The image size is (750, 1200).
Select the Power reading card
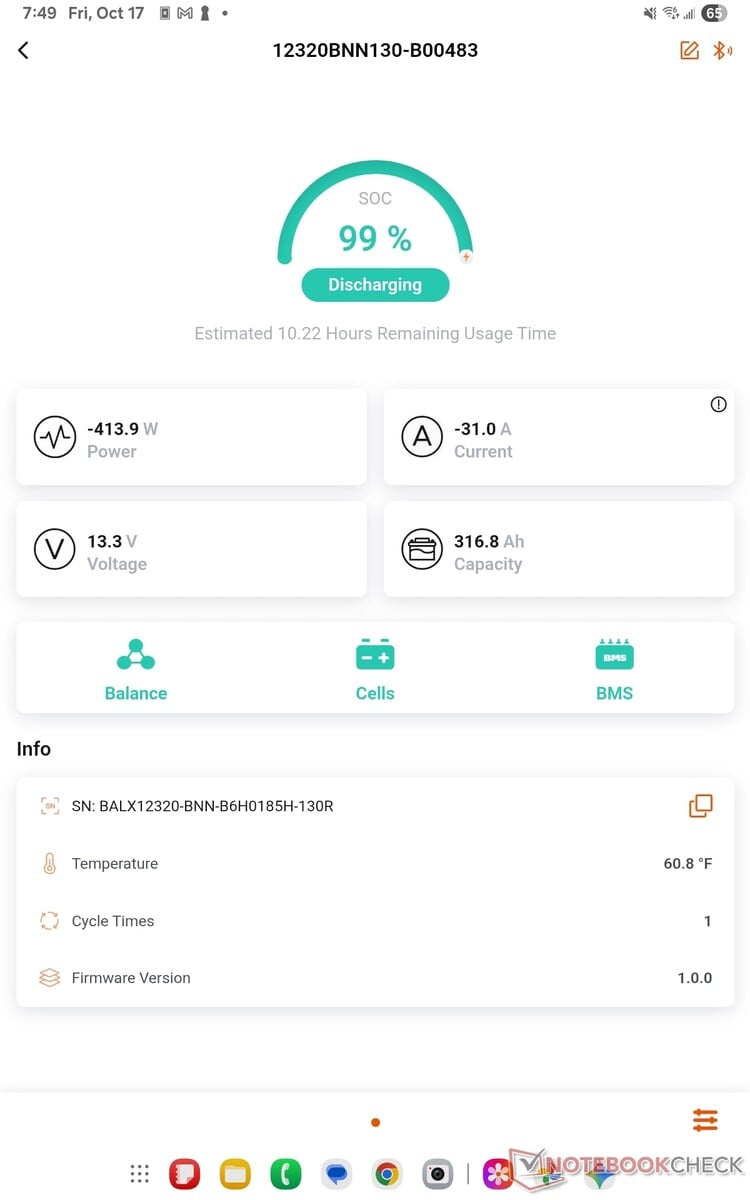click(191, 438)
